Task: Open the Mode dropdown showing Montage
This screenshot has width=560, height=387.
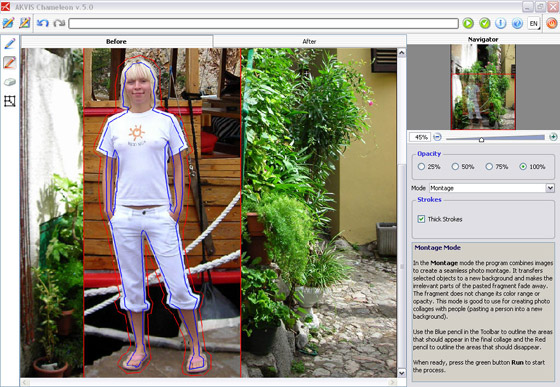Action: (491, 188)
